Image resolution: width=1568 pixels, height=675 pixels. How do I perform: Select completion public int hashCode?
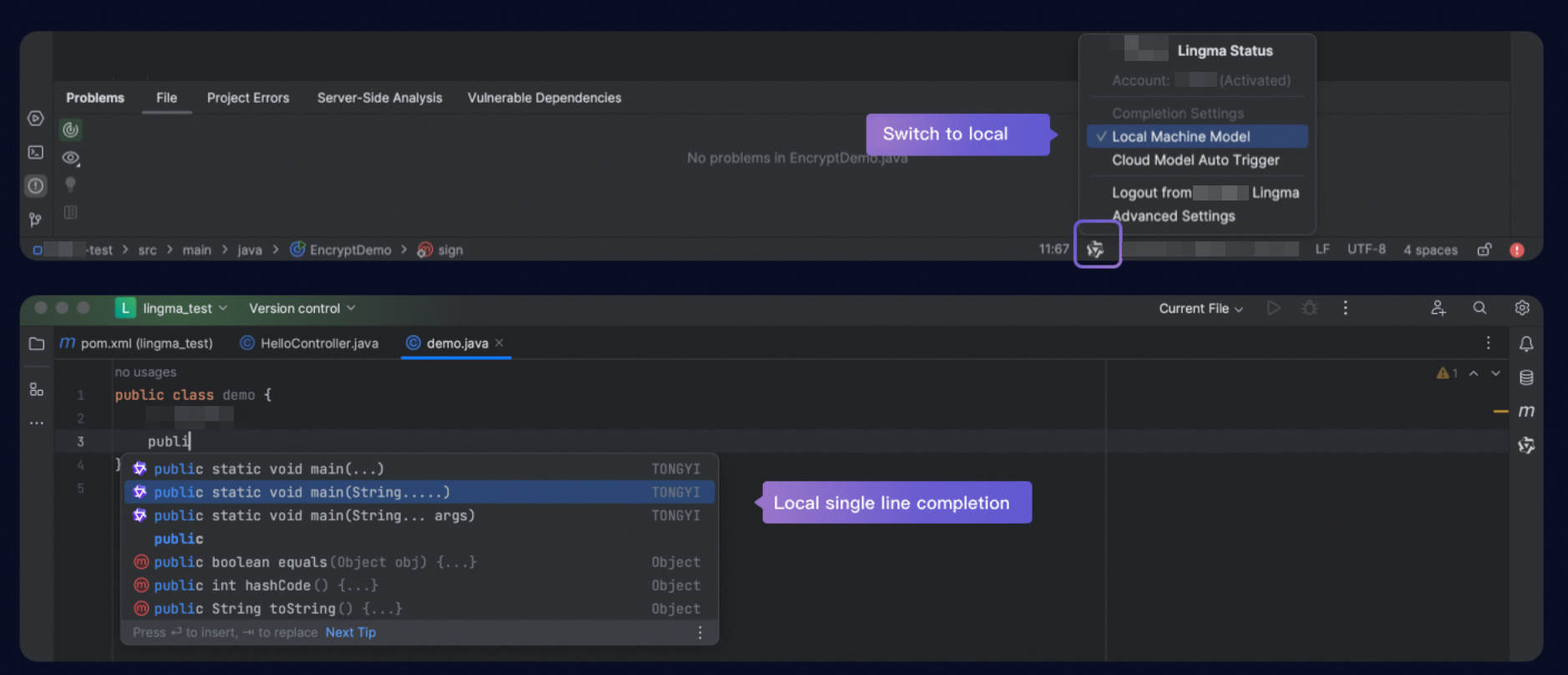[x=419, y=586]
